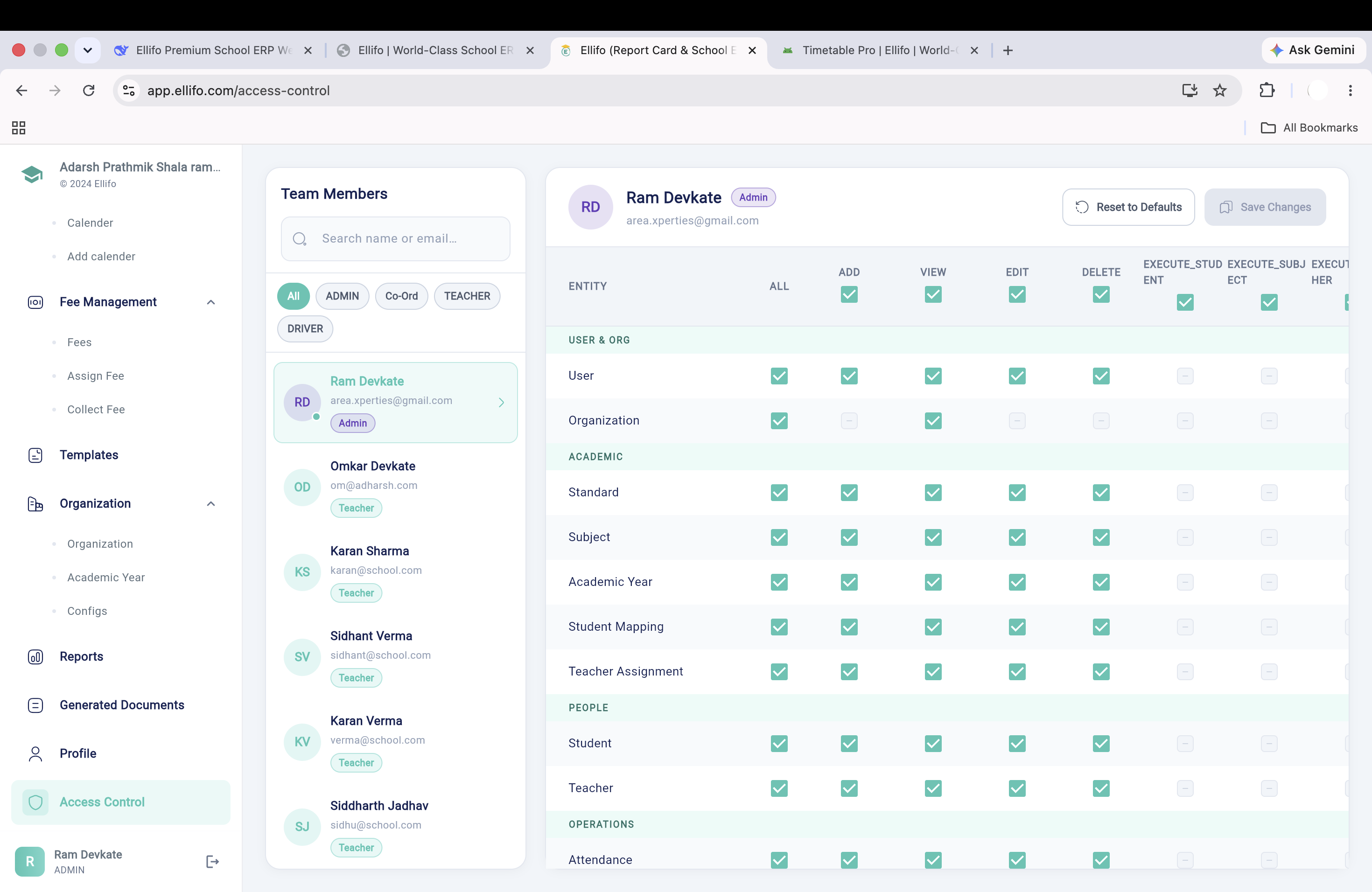Click the school graduation cap logo icon
The height and width of the screenshot is (892, 1372).
(x=32, y=174)
